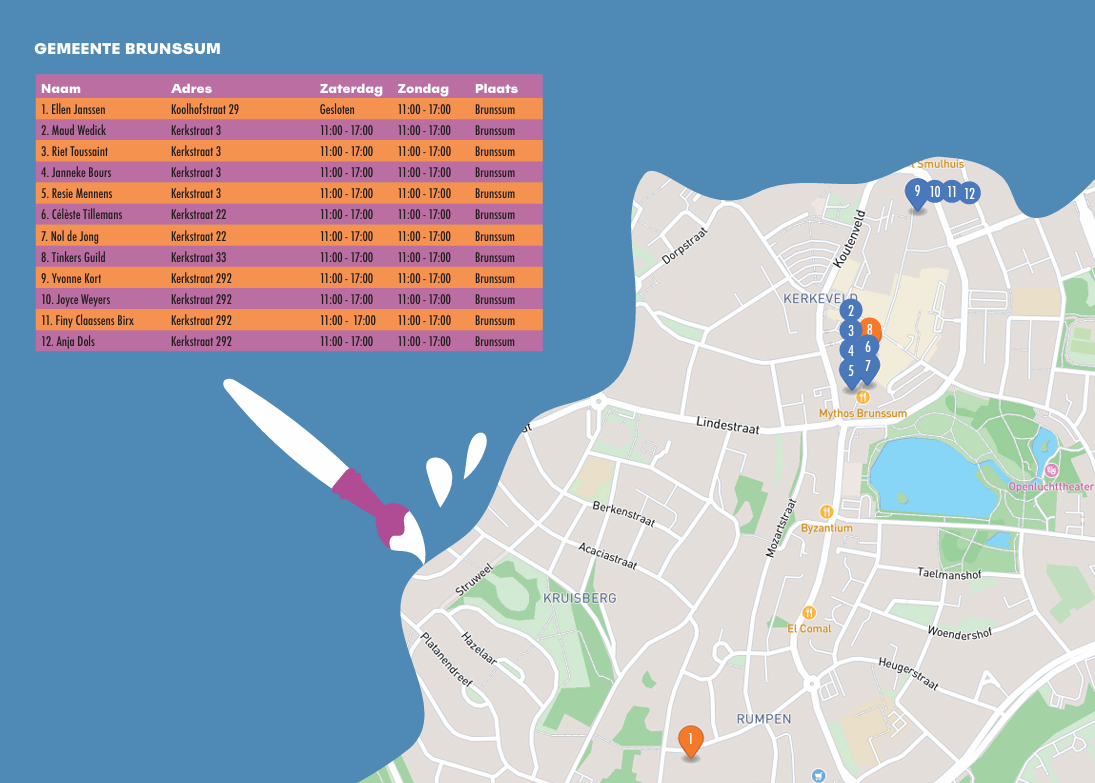Click the blue map pin numbered 5

pos(851,372)
